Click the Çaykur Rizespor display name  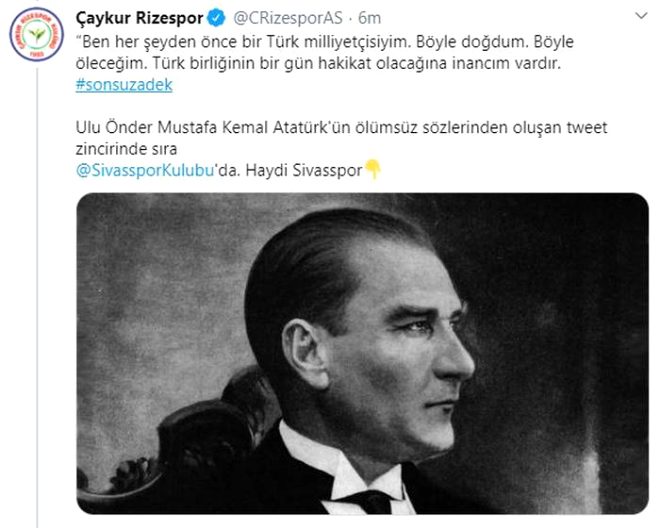coord(140,18)
